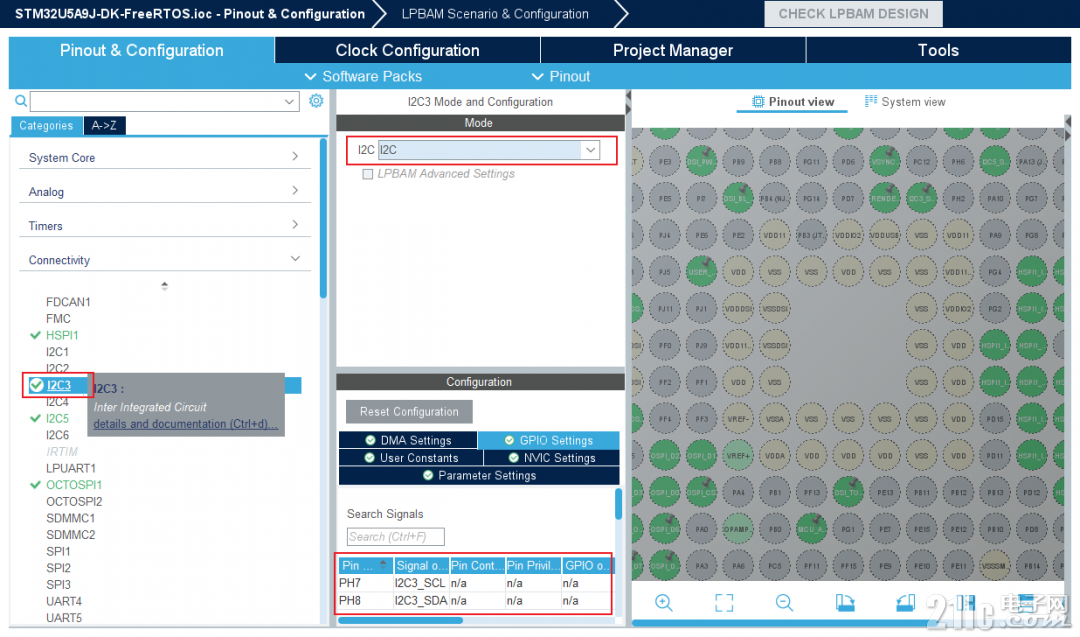
Task: Select FDCAN1 in the connectivity list
Action: click(x=68, y=302)
